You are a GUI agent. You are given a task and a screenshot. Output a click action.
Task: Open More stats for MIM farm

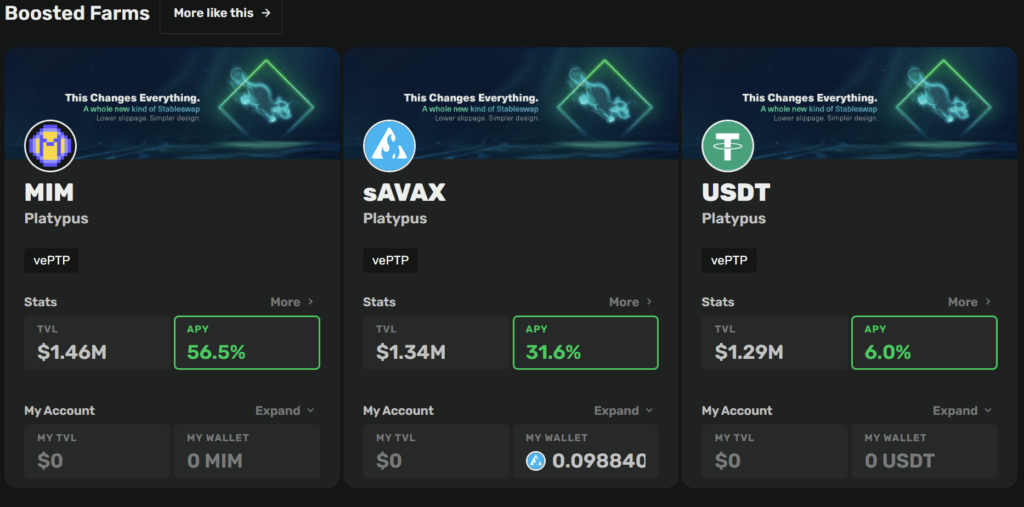[292, 302]
